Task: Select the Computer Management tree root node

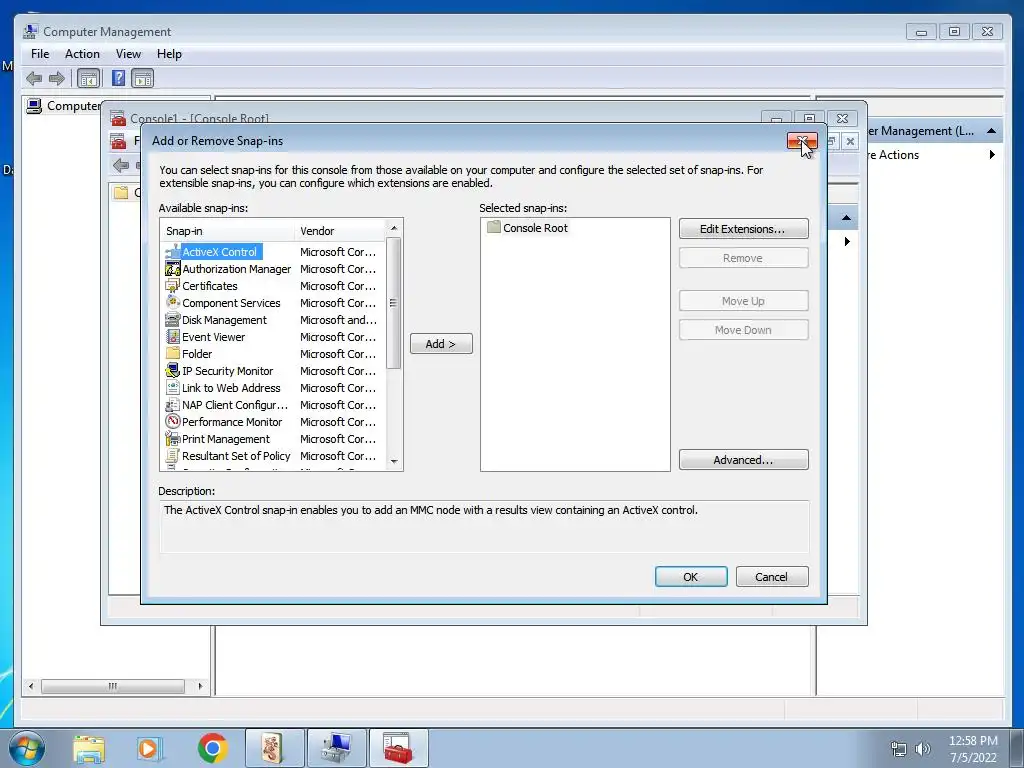Action: coord(64,106)
